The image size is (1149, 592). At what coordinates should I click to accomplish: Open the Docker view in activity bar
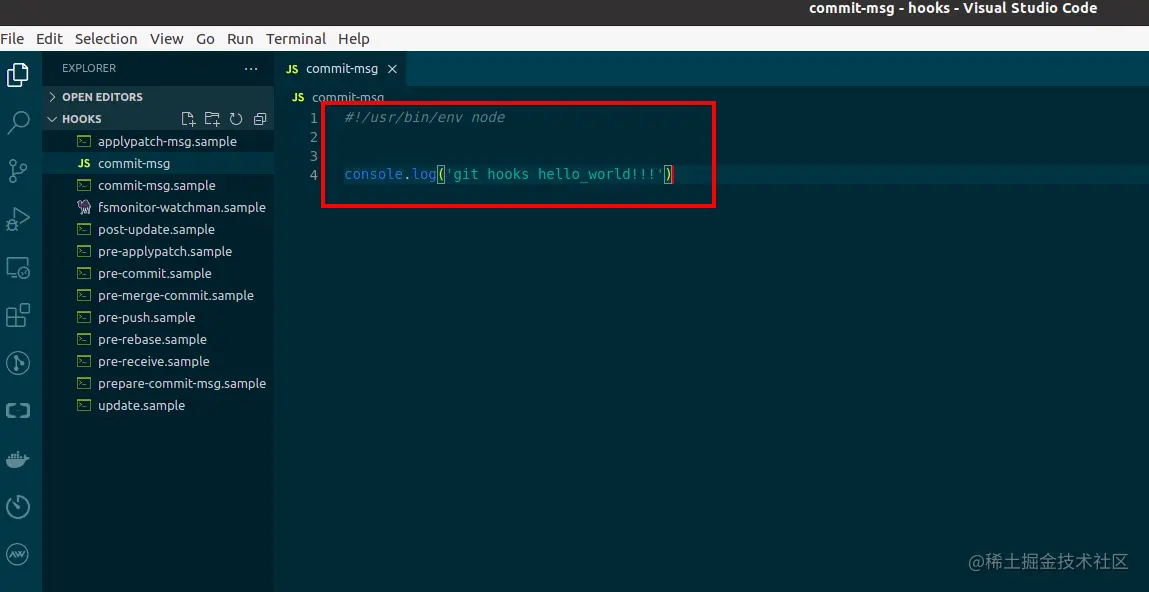(x=18, y=459)
